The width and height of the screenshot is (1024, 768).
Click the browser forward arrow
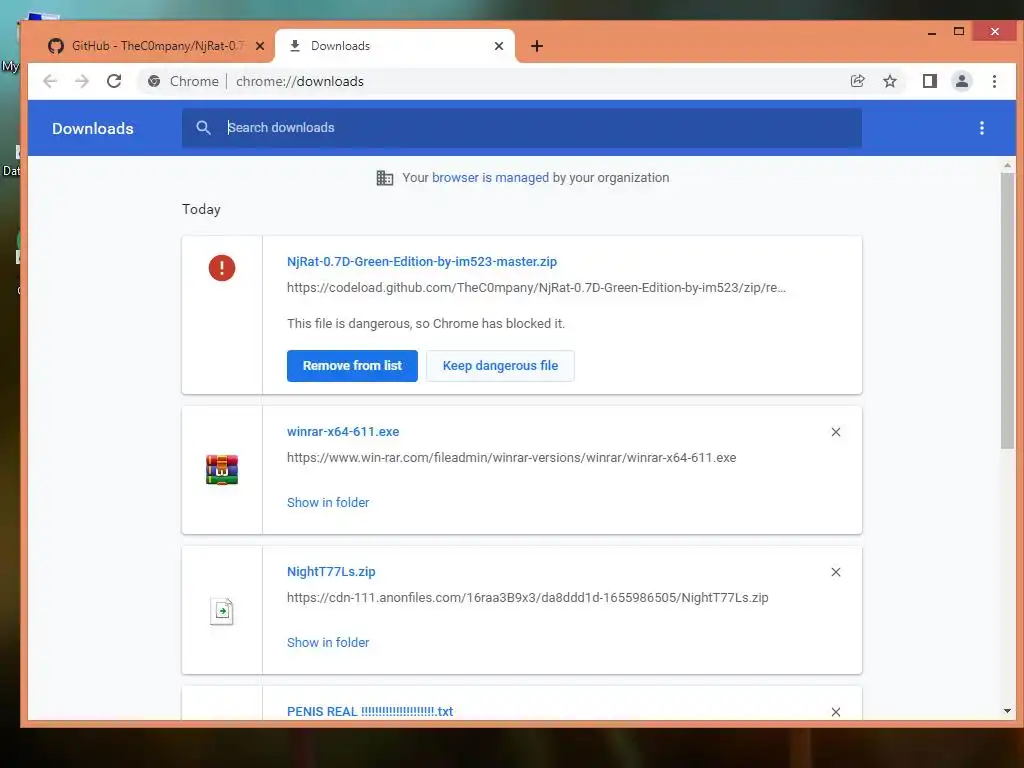(82, 81)
